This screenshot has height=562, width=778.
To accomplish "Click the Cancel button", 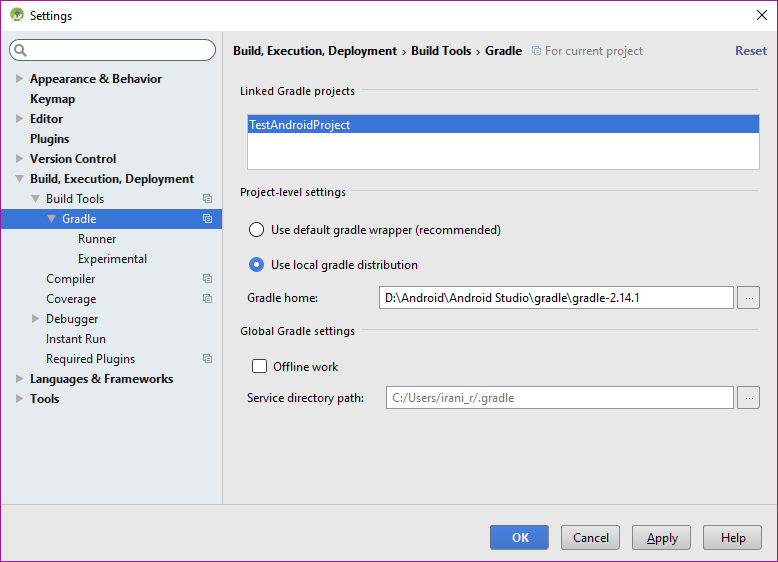I will coord(590,537).
